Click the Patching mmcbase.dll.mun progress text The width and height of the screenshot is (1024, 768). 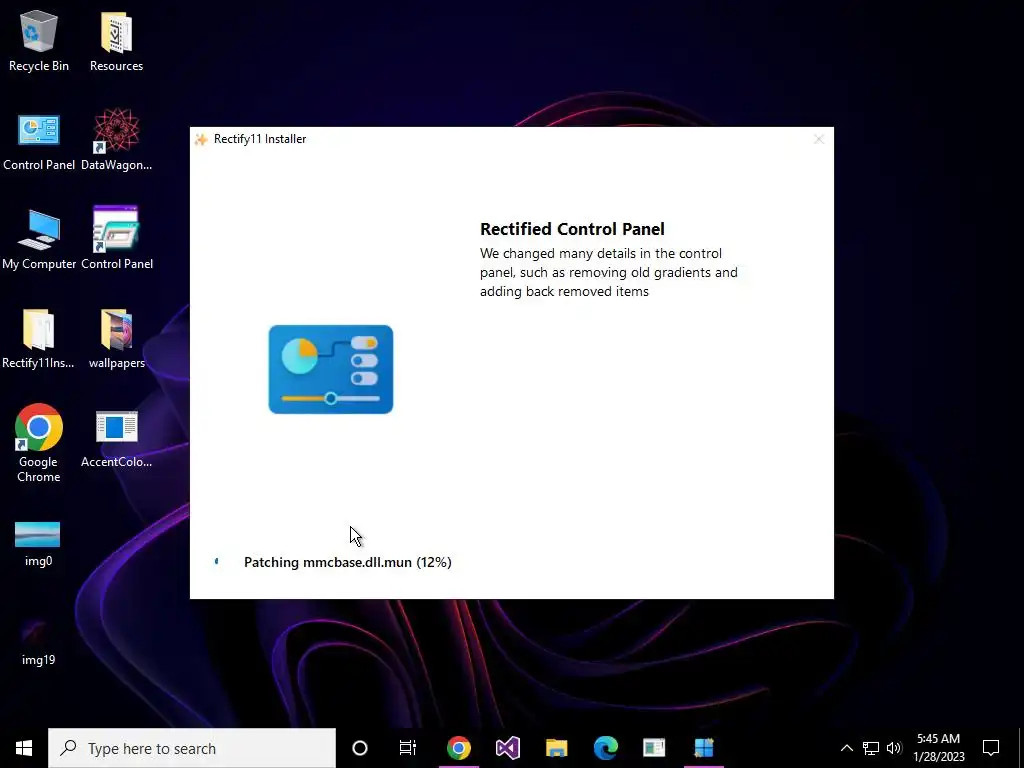click(x=347, y=562)
